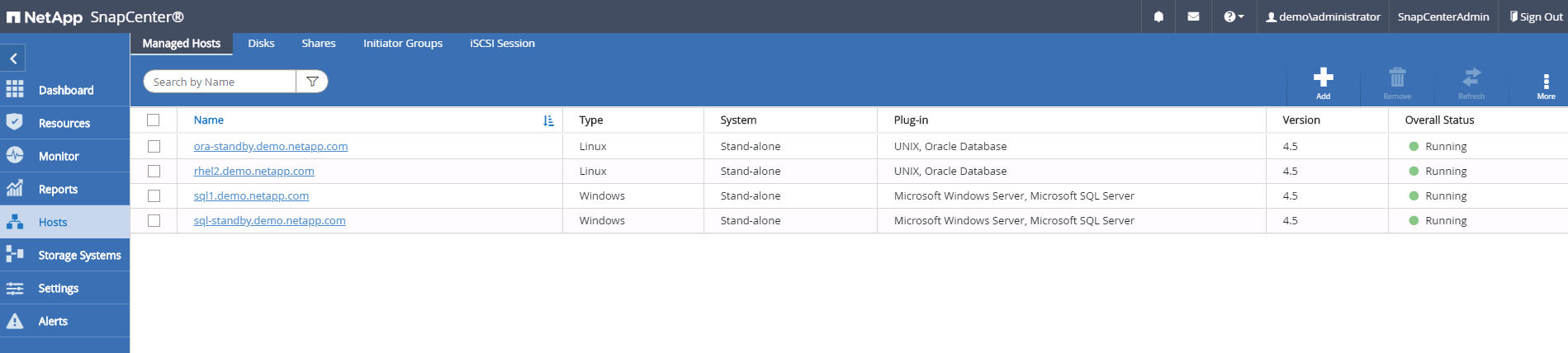
Task: Open the notifications bell icon
Action: point(1158,16)
